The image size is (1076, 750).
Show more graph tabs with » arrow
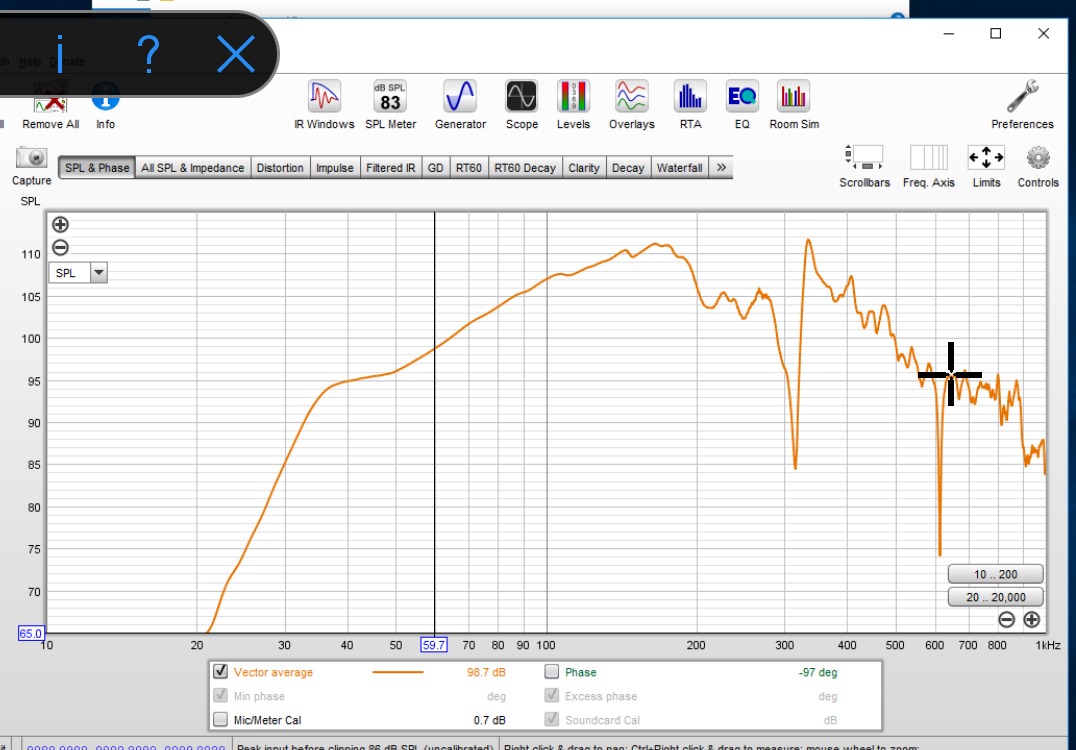coord(721,167)
